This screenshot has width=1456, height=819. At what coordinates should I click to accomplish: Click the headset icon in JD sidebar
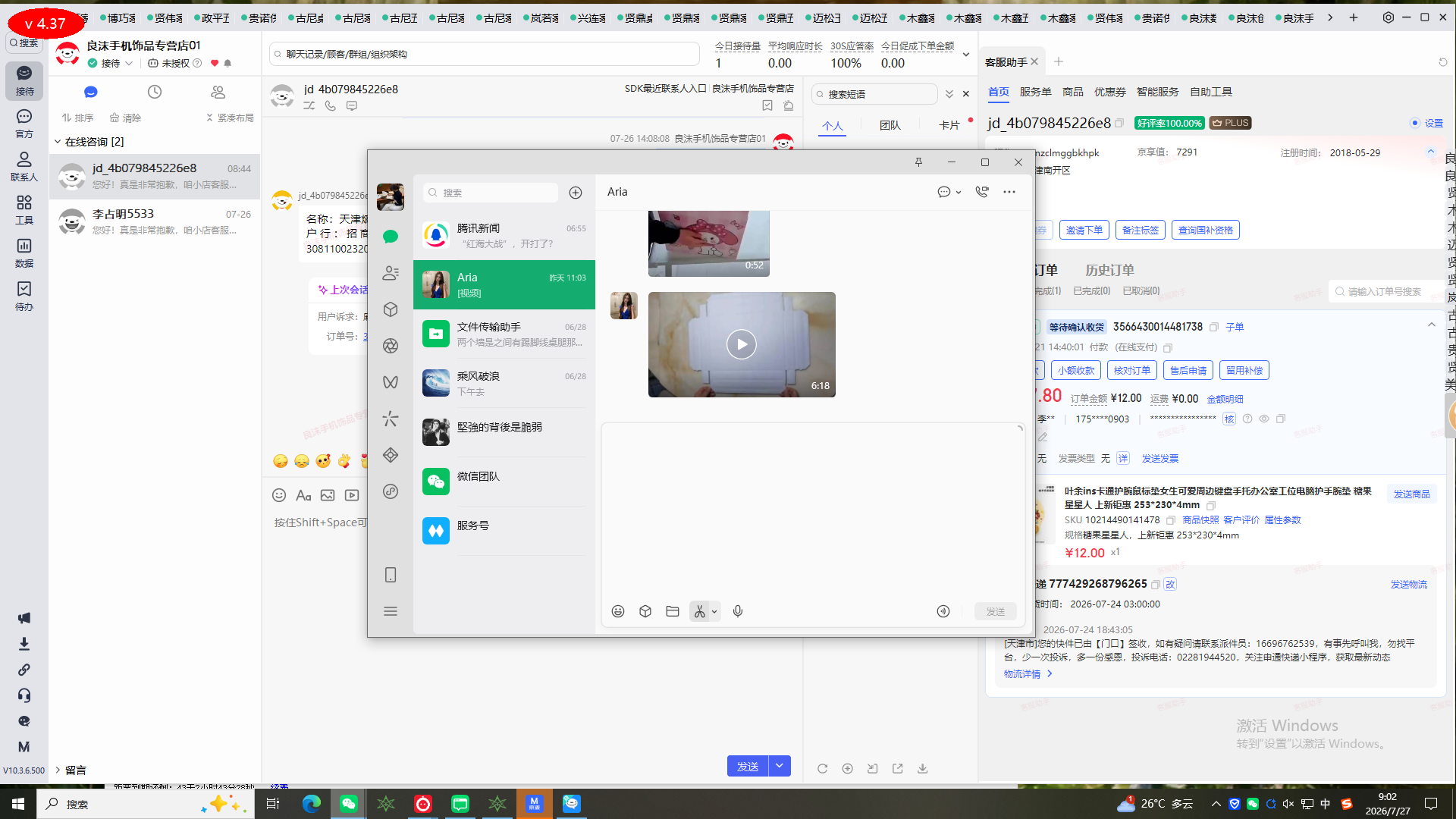[x=24, y=695]
